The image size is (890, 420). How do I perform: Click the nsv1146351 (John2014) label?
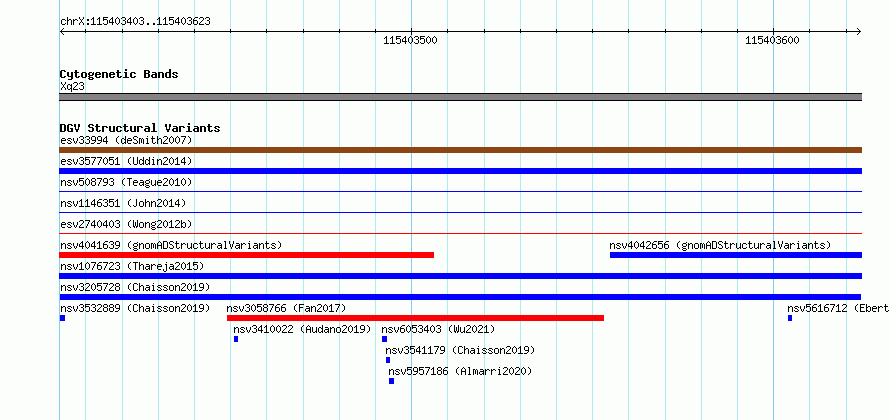123,203
